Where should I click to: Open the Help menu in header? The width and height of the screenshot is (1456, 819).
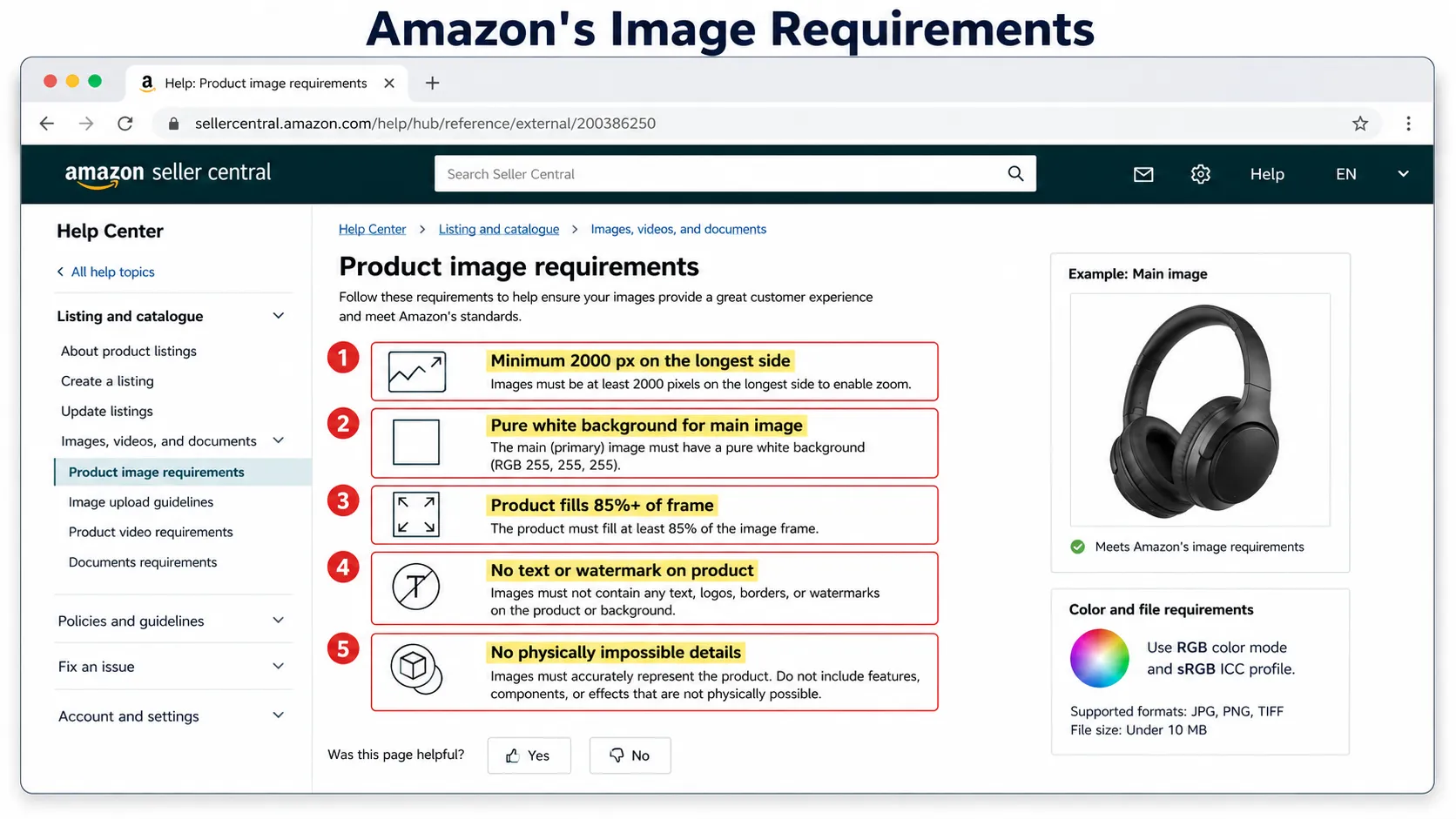point(1267,174)
